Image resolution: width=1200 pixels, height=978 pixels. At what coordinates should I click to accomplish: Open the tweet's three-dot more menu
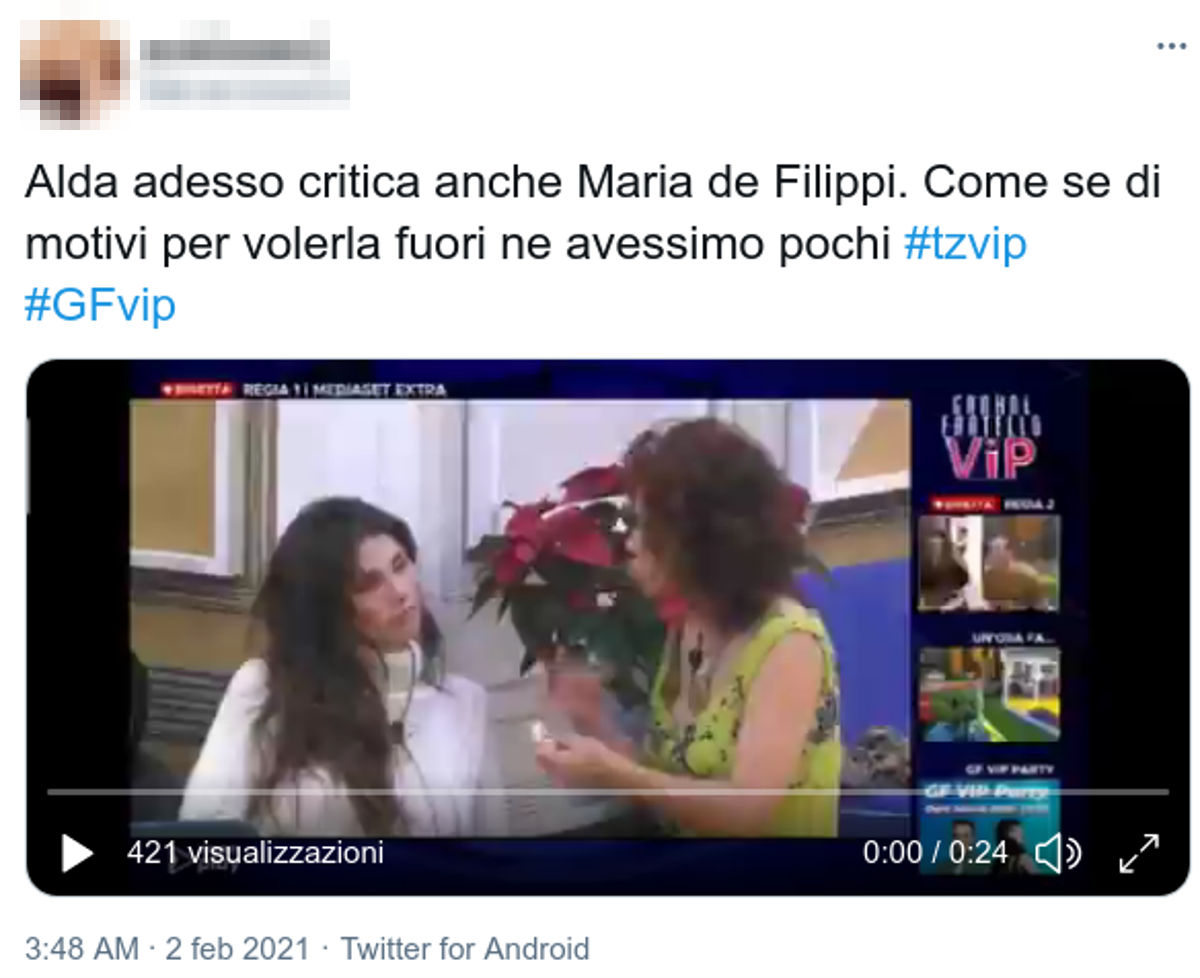coord(1171,46)
